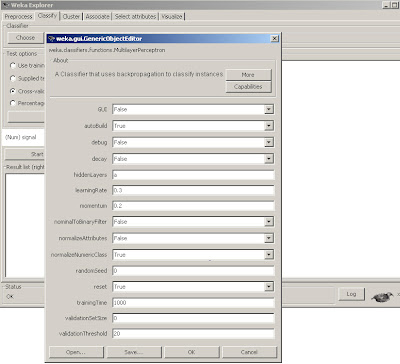Open the normalizeAttributes dropdown

click(269, 238)
